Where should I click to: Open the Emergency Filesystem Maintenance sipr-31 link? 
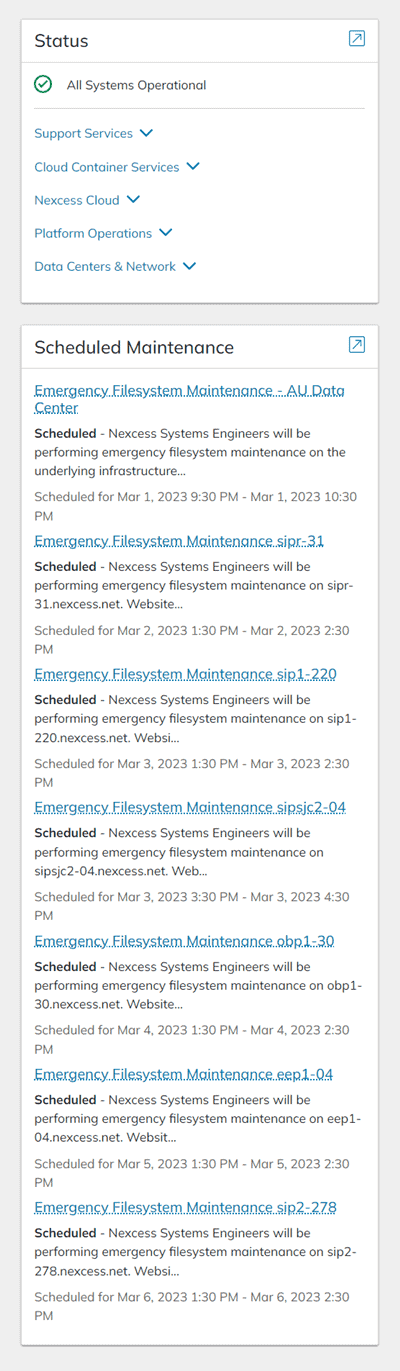pos(179,541)
